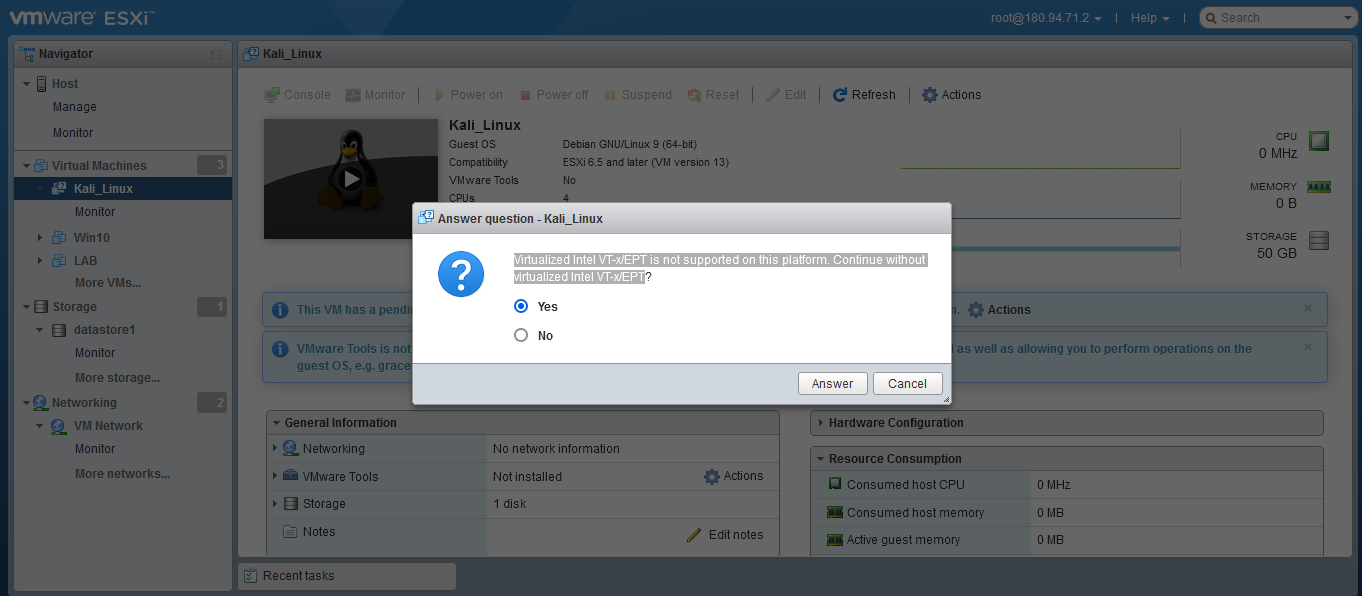Dismiss the VMware Tools notification banner
This screenshot has width=1362, height=596.
coord(1307,347)
